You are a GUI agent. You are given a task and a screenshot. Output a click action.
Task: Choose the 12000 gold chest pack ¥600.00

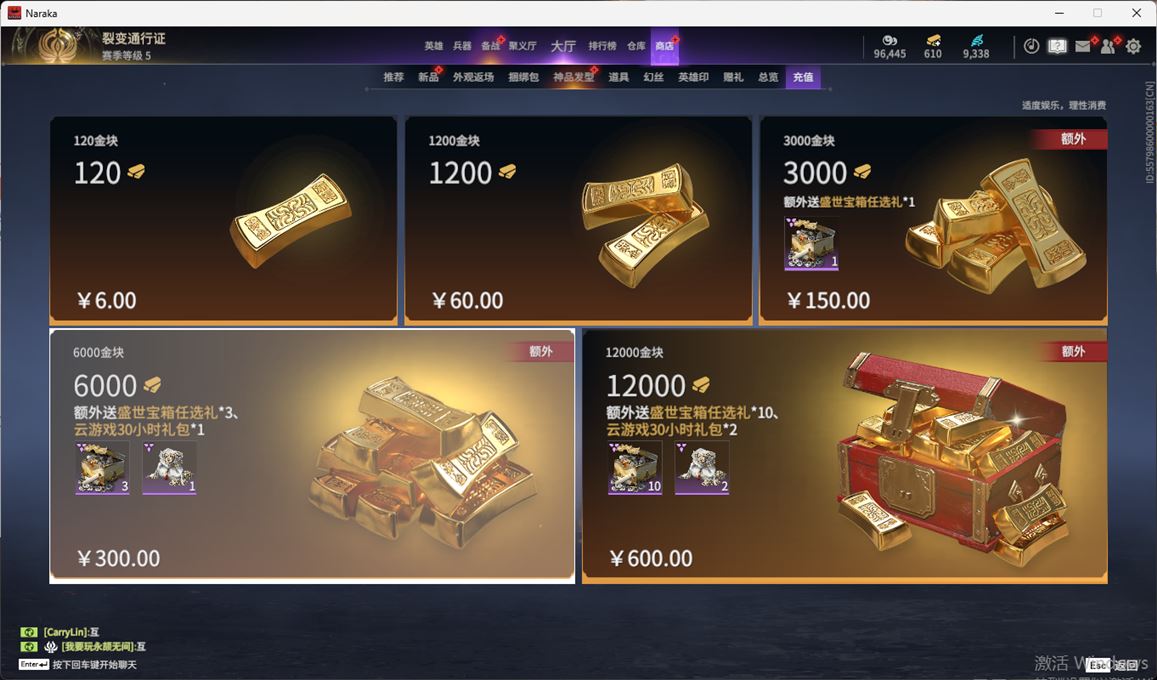click(845, 456)
